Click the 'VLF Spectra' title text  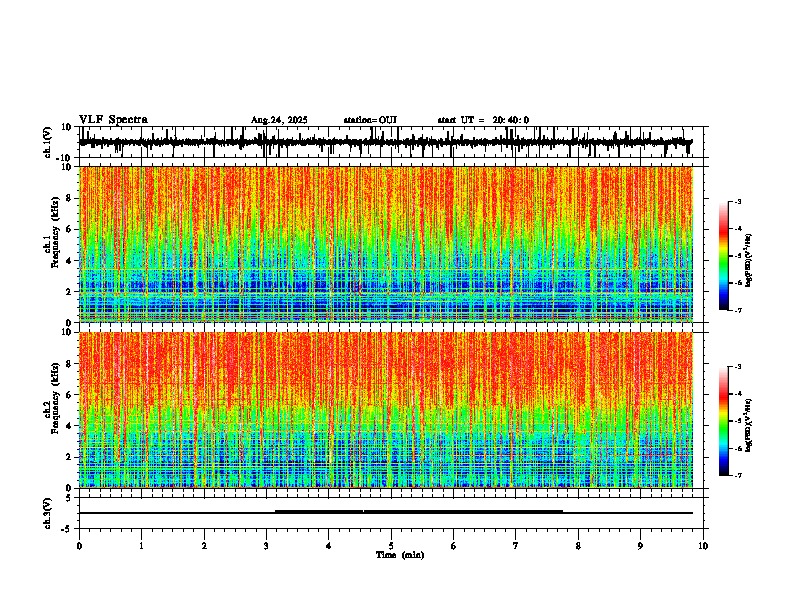(113, 120)
